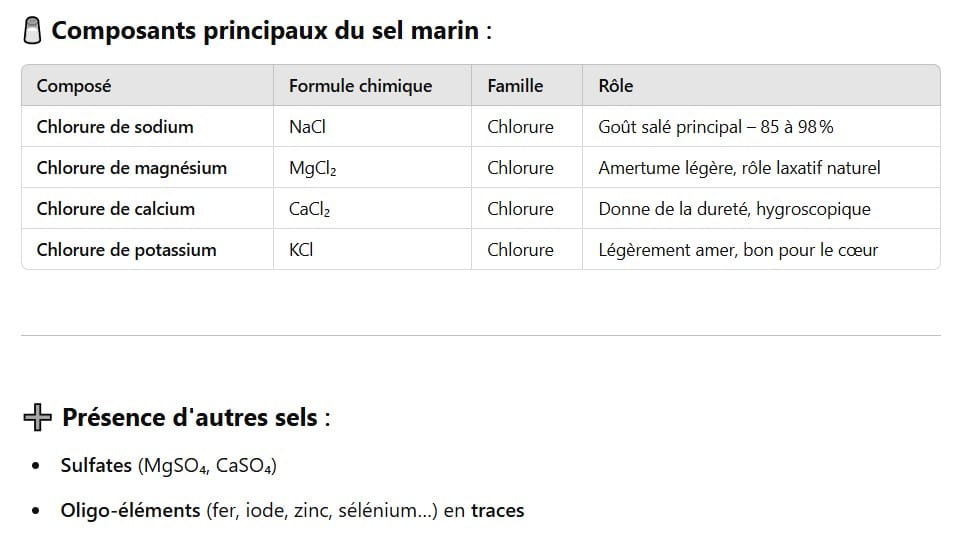Click the "Chlorure de sodium" cell
The image size is (965, 537).
[115, 127]
